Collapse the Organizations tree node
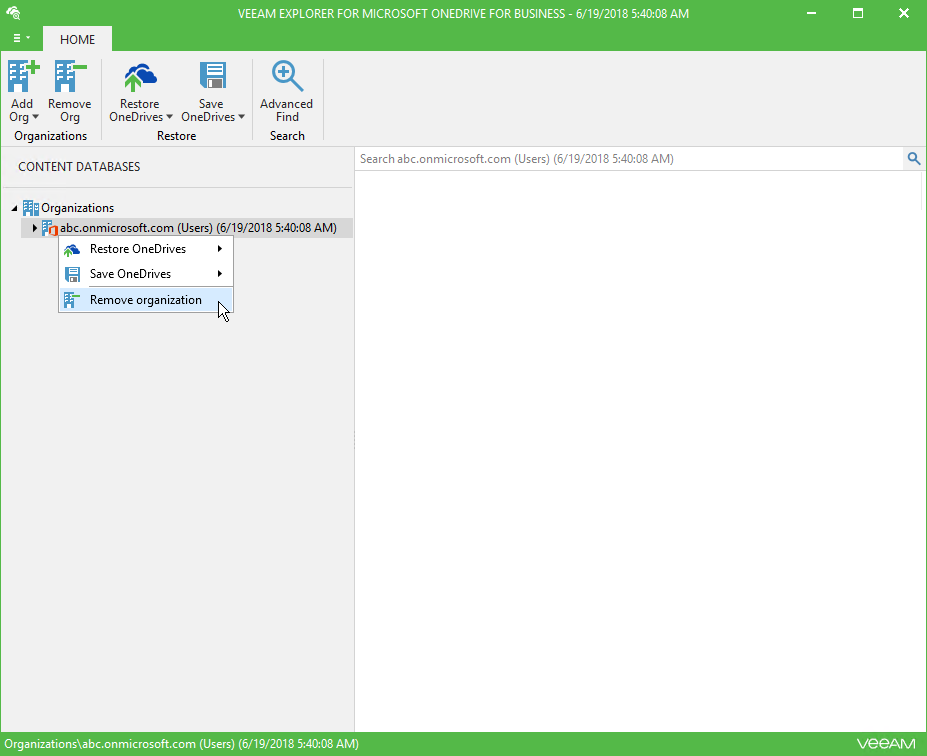927x756 pixels. click(14, 208)
